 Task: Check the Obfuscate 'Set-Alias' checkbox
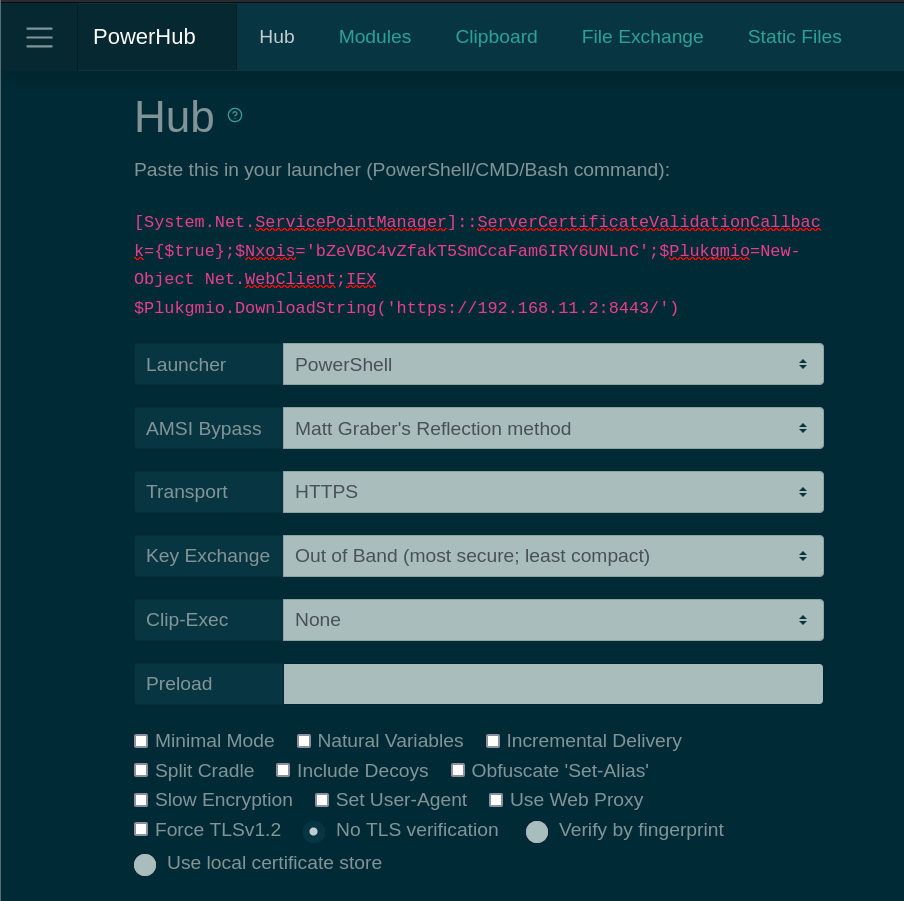[x=458, y=770]
